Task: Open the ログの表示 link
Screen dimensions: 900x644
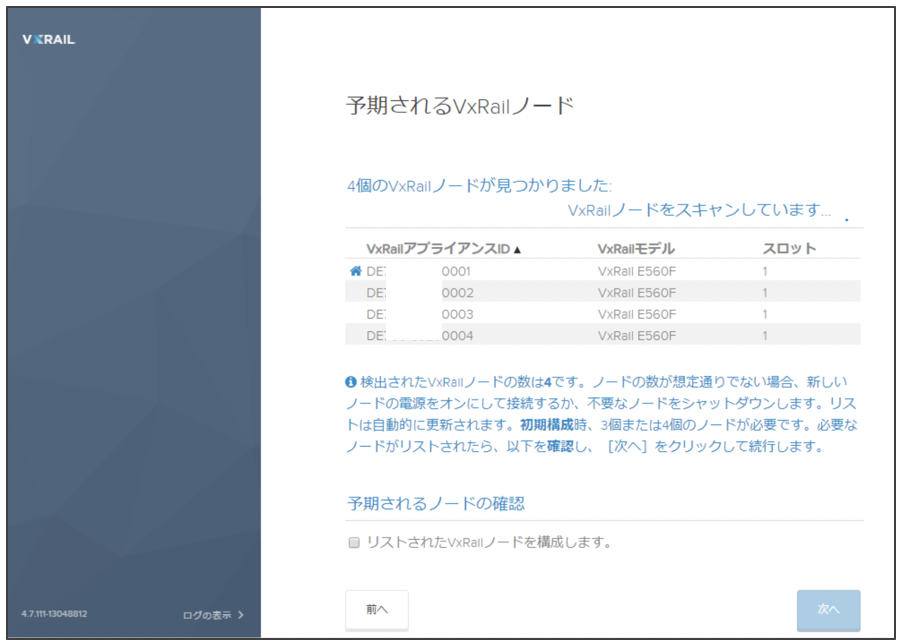Action: pyautogui.click(x=207, y=615)
